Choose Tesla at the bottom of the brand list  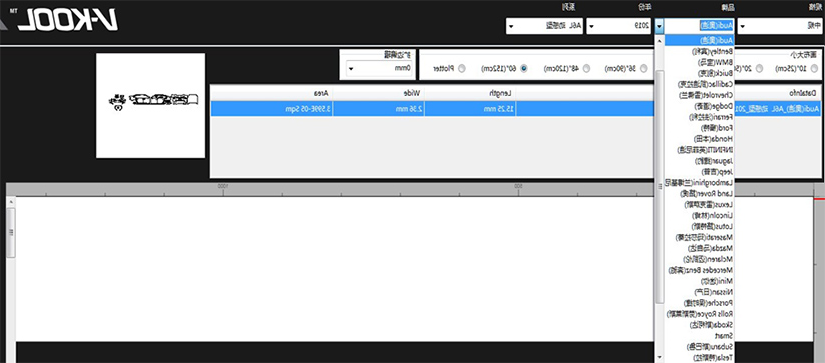pyautogui.click(x=699, y=358)
